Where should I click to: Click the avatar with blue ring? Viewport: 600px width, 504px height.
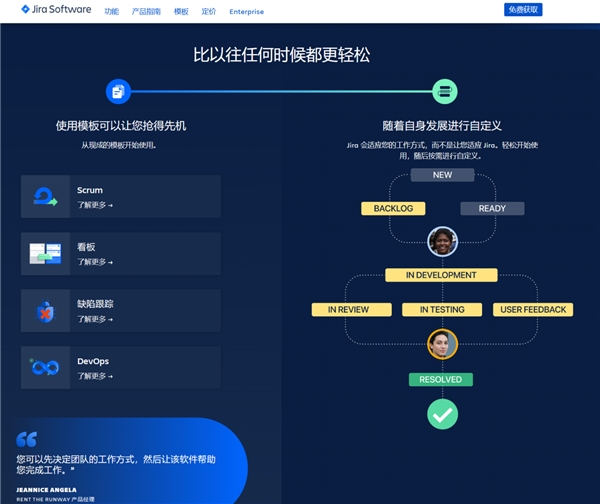click(x=442, y=241)
